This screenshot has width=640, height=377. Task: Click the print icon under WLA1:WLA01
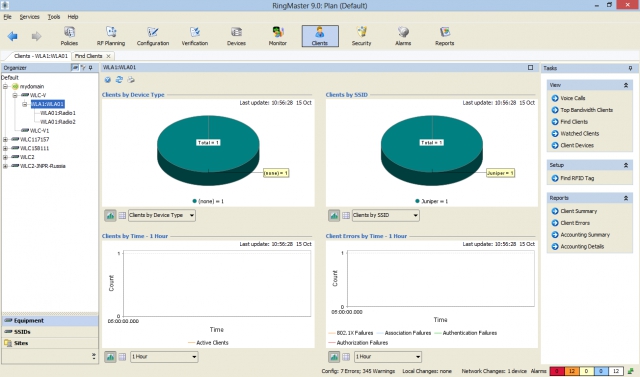click(x=131, y=80)
